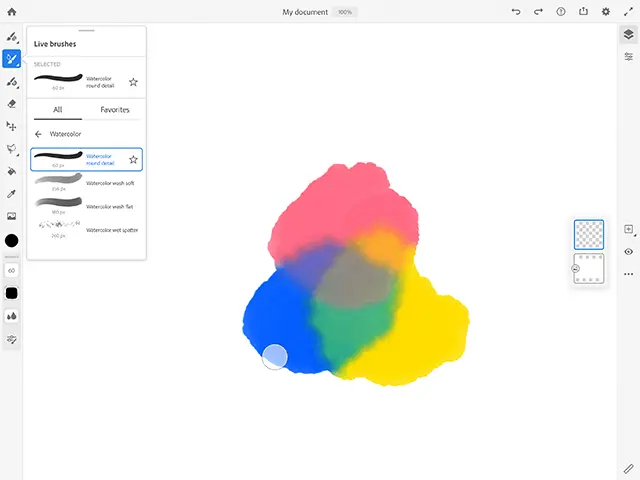Open the layer more options ellipsis
Screen dimensions: 640x480
pyautogui.click(x=629, y=273)
